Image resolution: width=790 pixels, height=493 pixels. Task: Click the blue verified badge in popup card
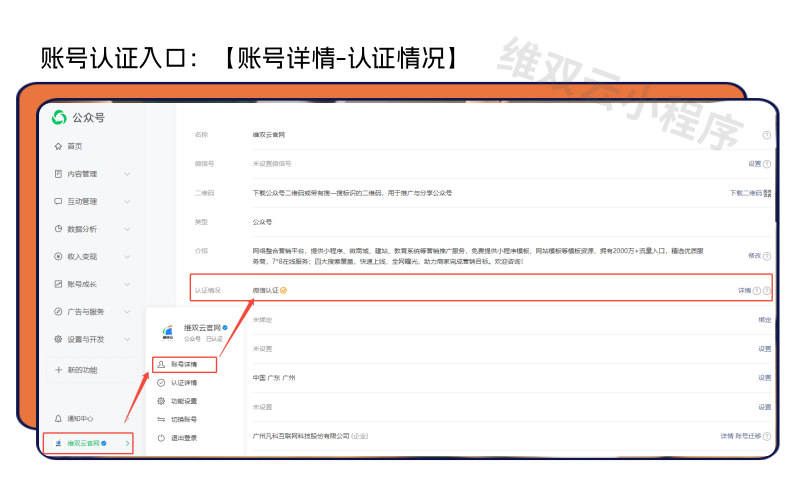[x=225, y=328]
